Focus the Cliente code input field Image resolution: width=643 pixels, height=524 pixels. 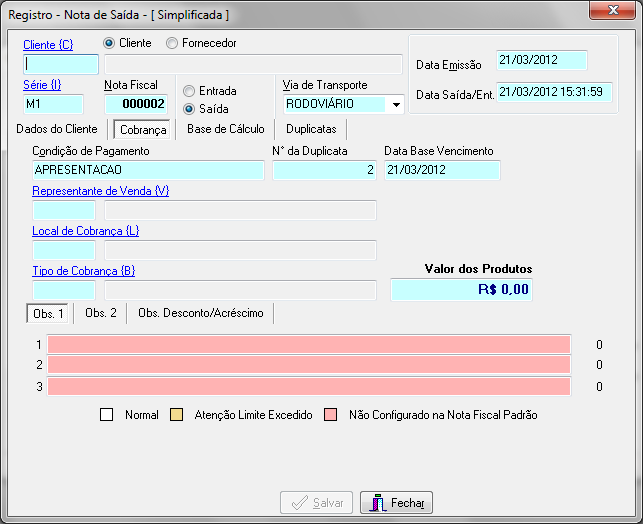61,64
